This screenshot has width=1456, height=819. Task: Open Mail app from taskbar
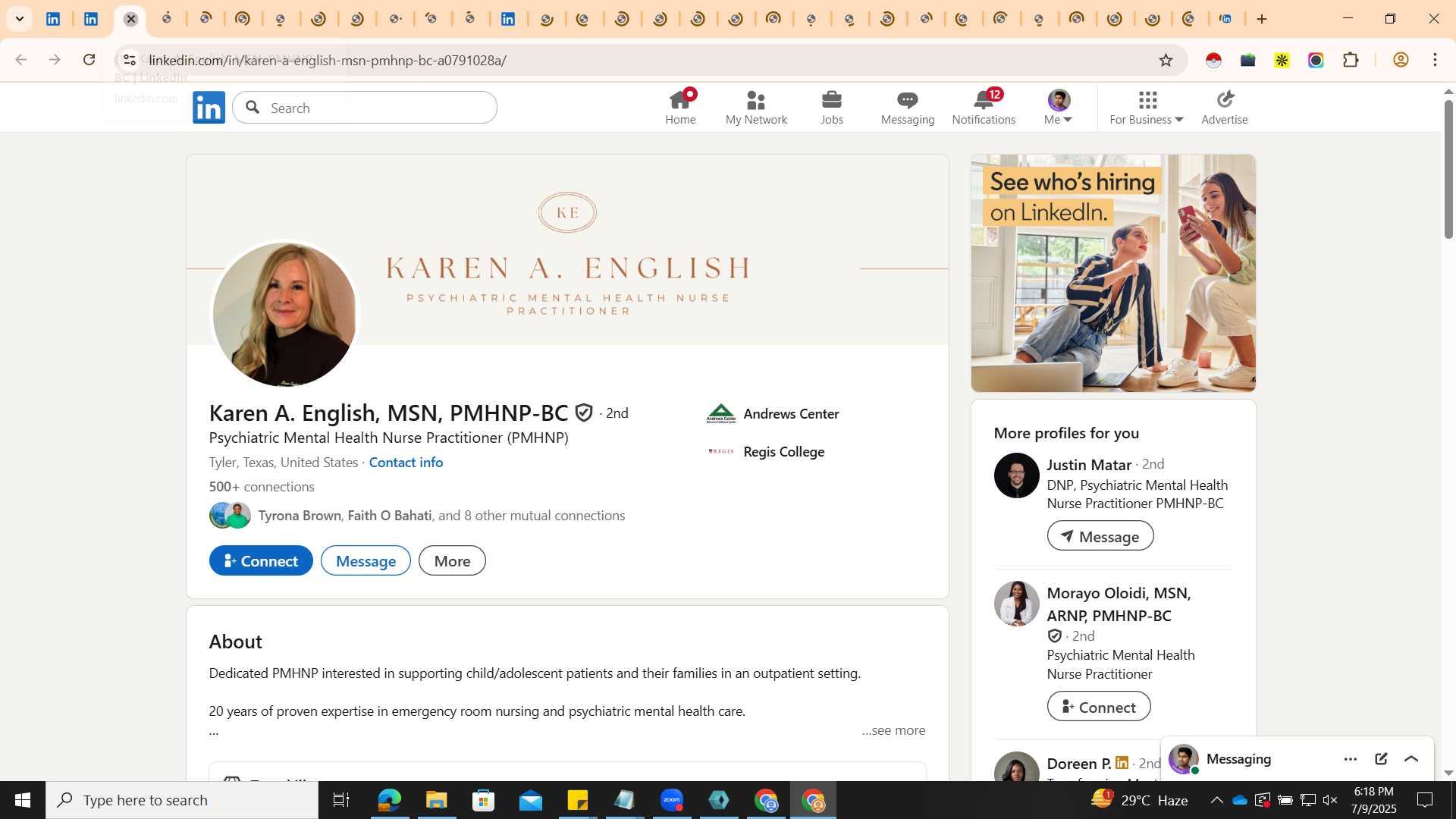coord(530,800)
